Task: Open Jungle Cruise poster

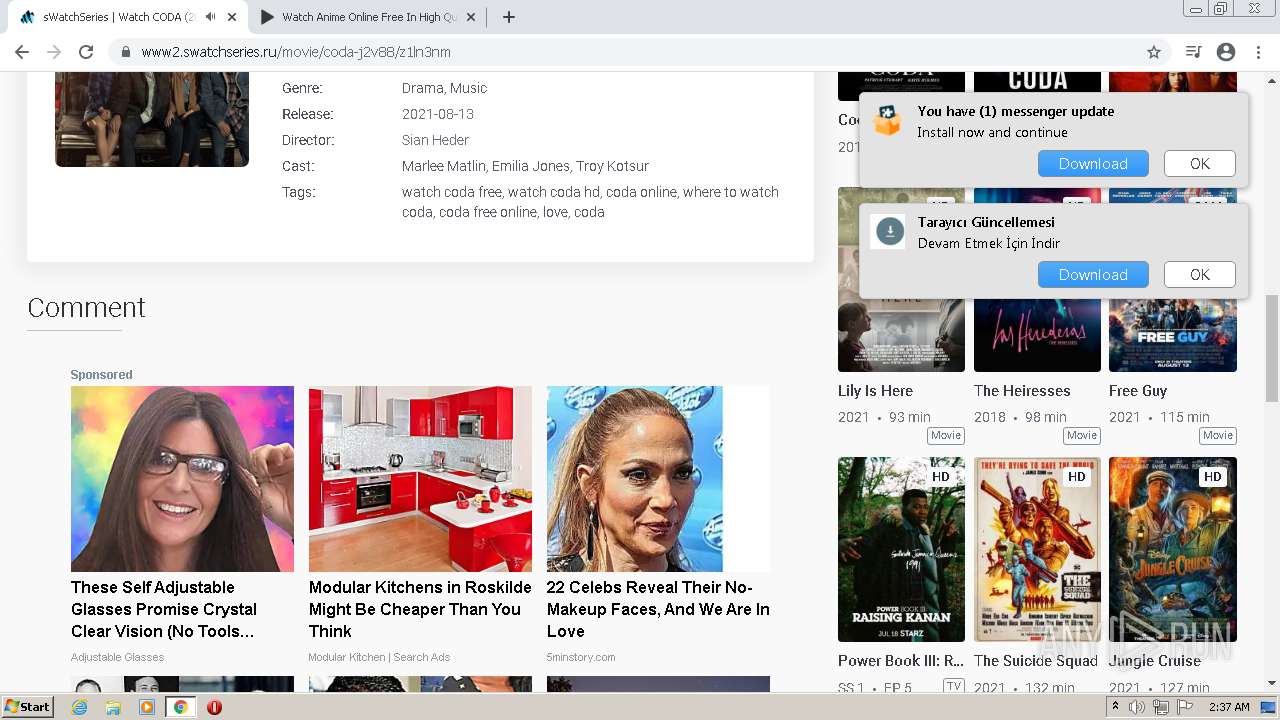Action: (x=1173, y=549)
